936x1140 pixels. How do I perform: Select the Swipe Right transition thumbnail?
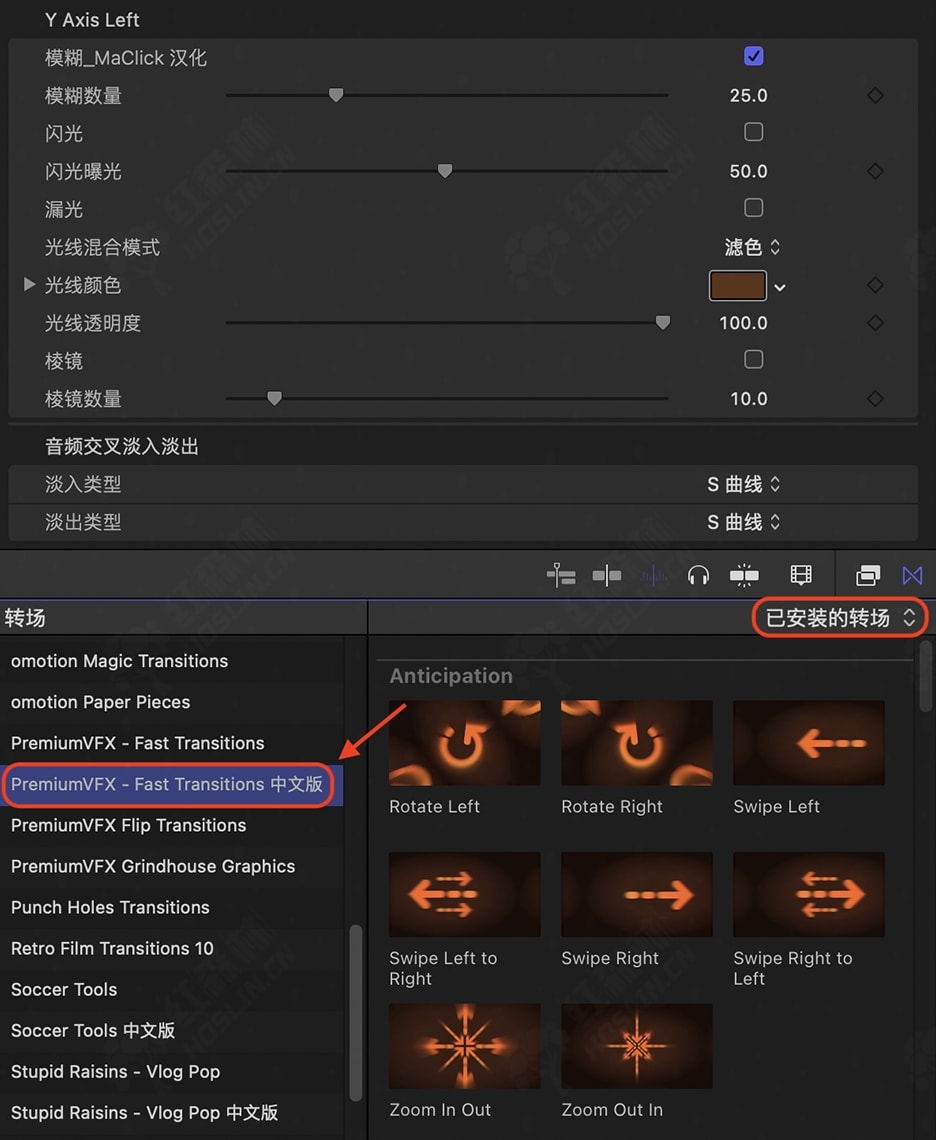tap(637, 895)
